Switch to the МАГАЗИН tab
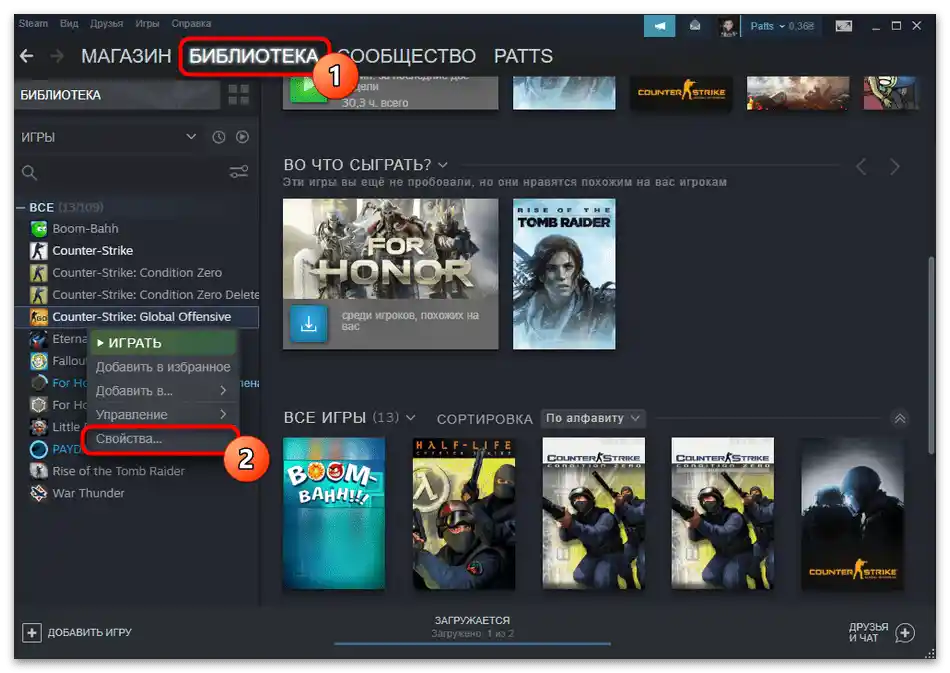The image size is (950, 673). pyautogui.click(x=126, y=56)
